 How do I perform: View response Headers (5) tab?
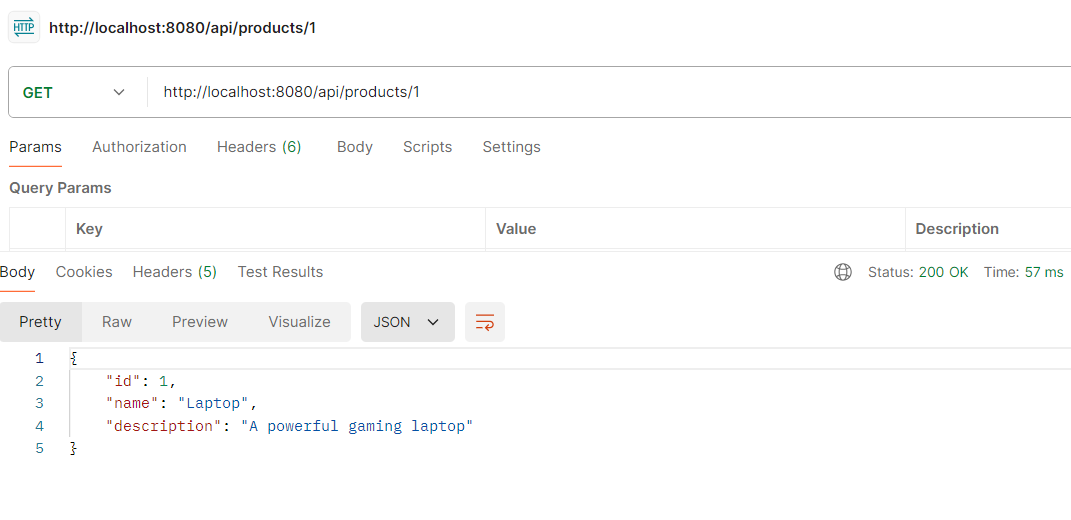(175, 272)
